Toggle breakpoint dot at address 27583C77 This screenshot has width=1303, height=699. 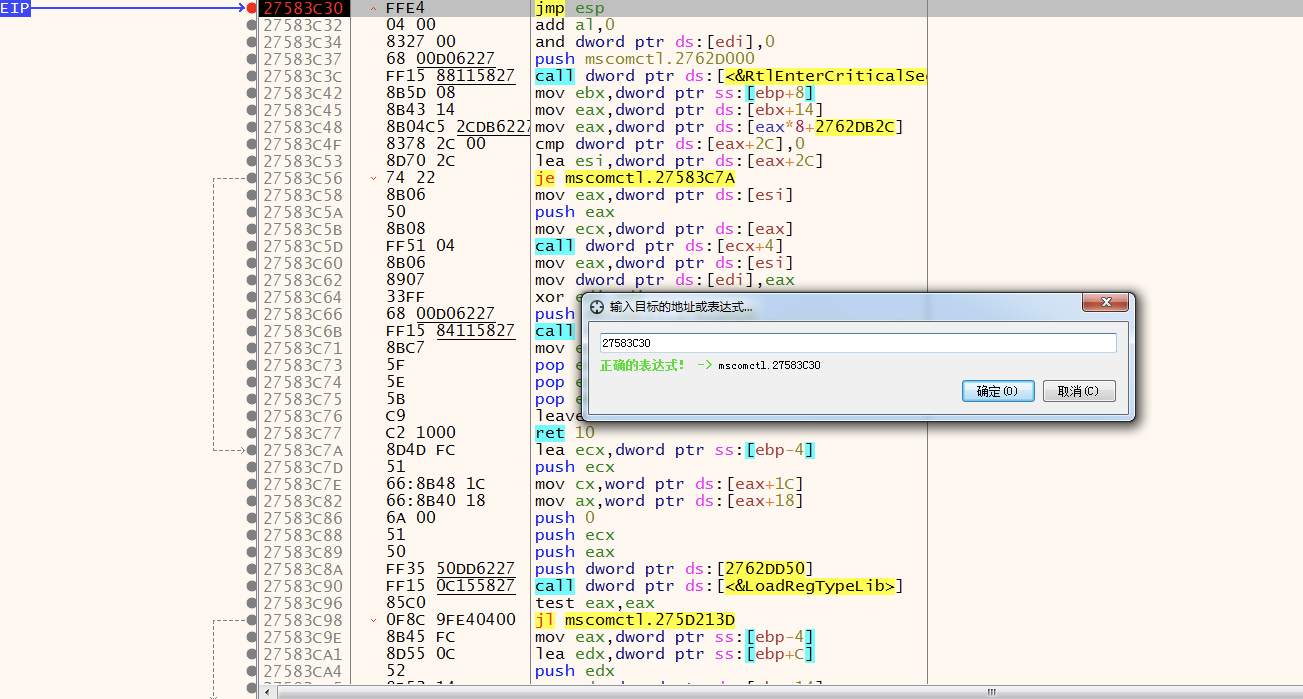(251, 433)
